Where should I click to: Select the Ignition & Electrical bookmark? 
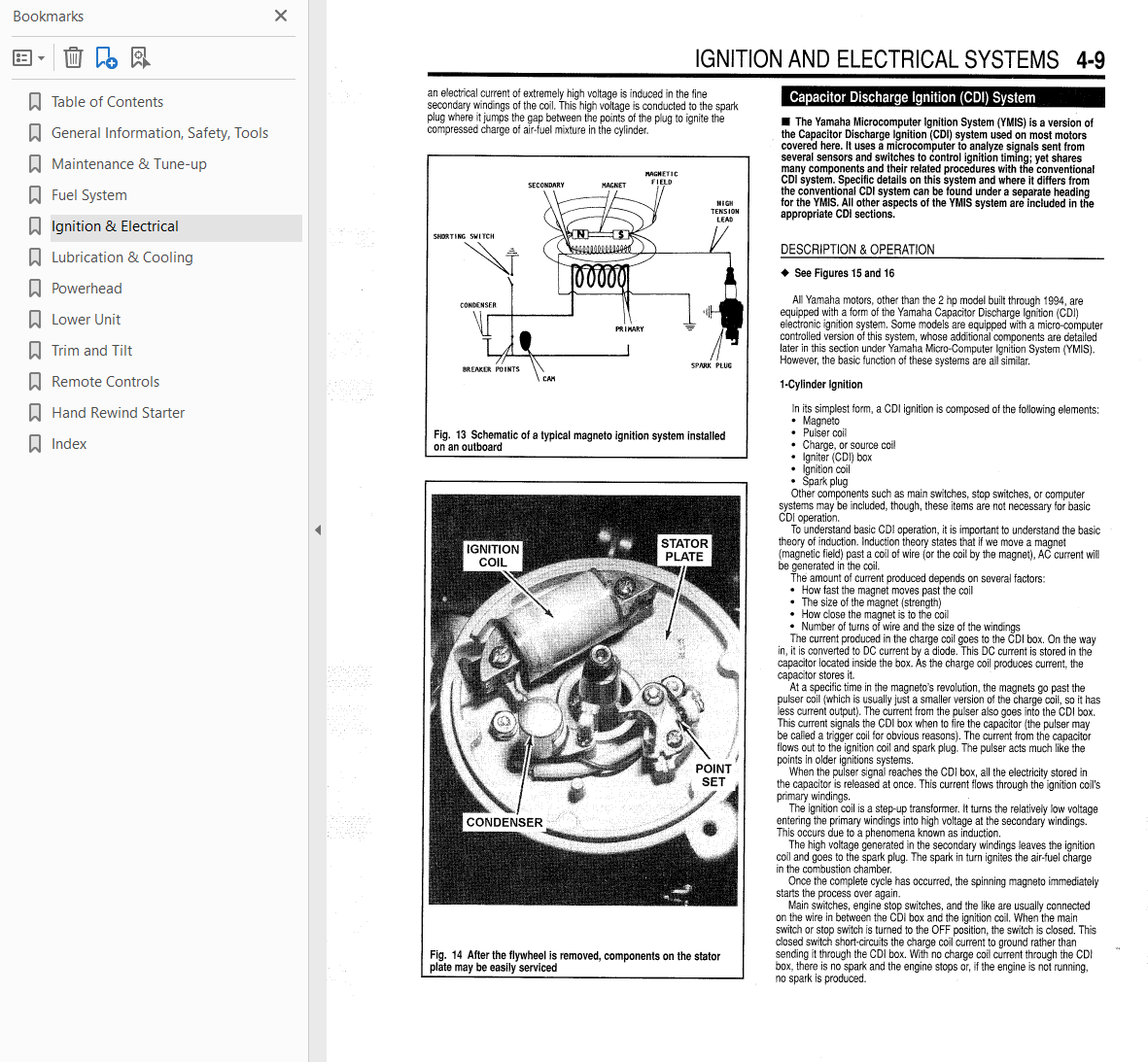pyautogui.click(x=115, y=226)
